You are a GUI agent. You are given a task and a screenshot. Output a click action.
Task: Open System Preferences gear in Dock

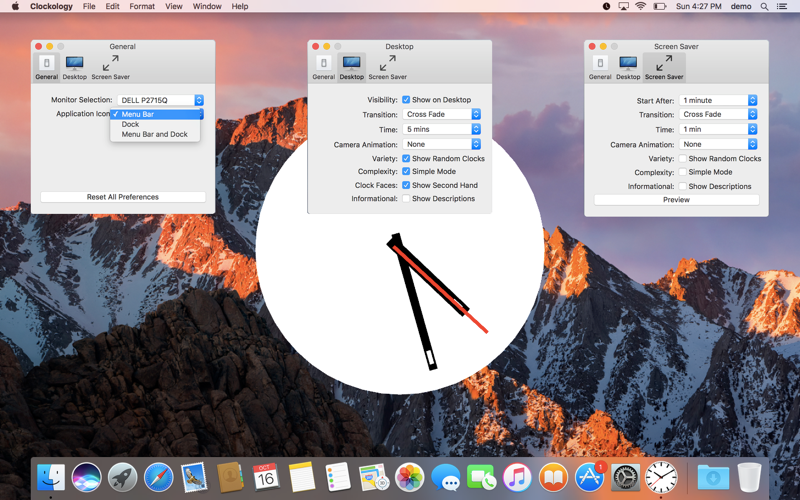(625, 478)
